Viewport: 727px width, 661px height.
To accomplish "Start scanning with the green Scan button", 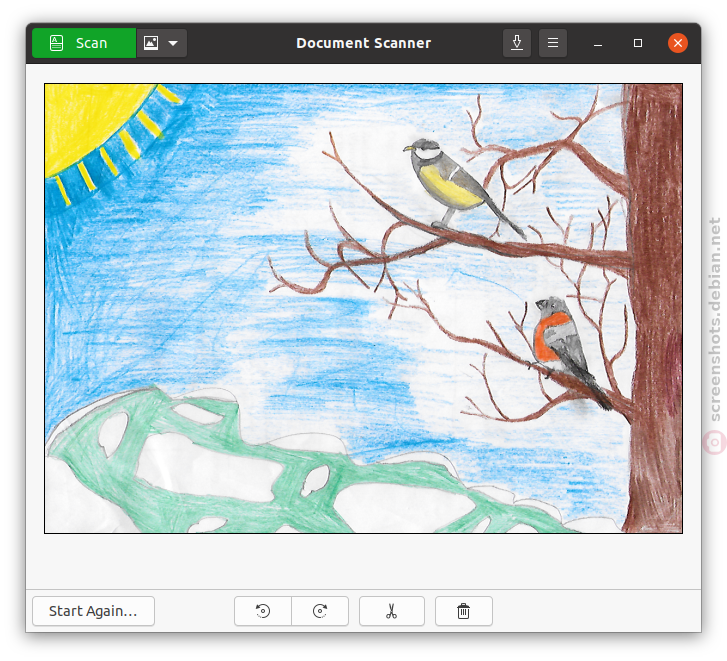I will click(x=84, y=43).
